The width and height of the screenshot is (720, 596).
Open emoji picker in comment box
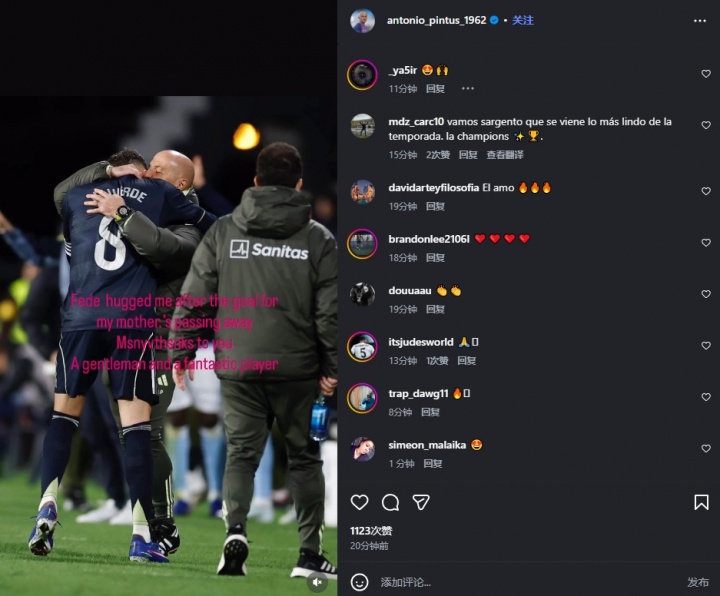[x=359, y=582]
